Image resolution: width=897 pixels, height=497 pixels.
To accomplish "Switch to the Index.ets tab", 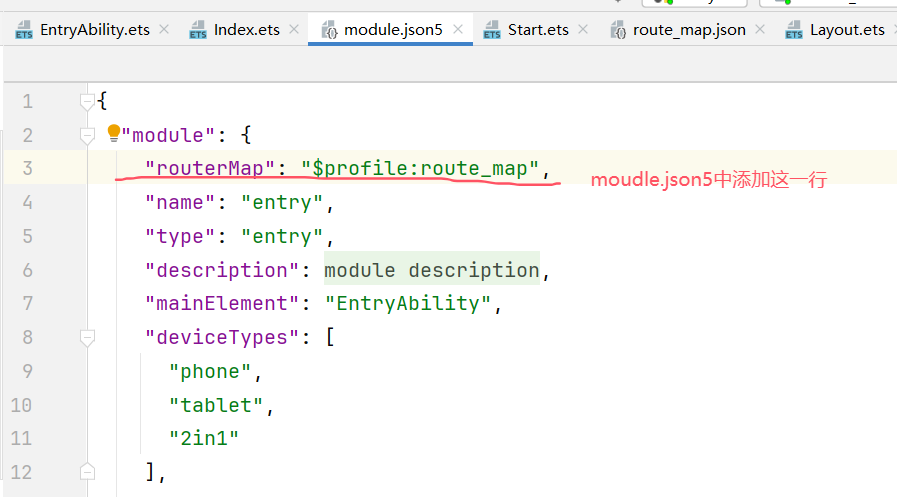I will click(x=247, y=30).
